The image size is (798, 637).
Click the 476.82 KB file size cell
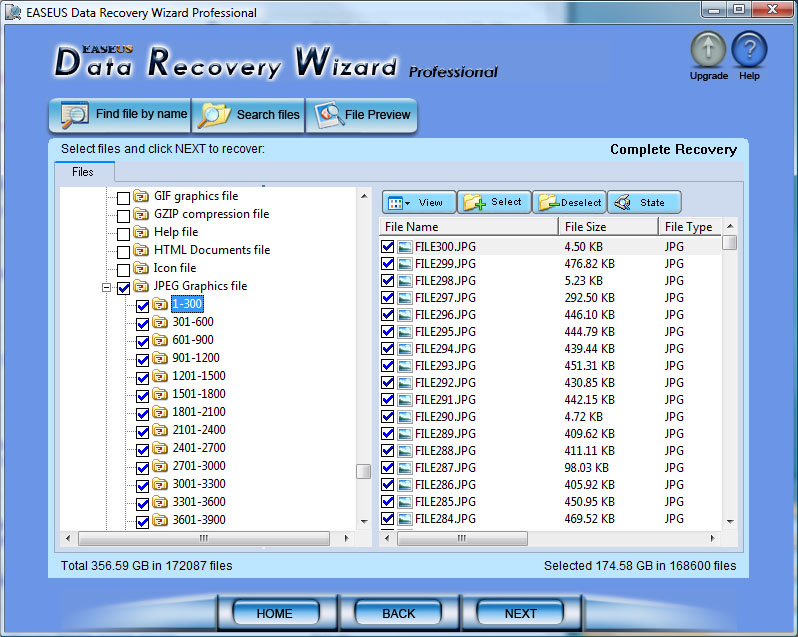[589, 264]
